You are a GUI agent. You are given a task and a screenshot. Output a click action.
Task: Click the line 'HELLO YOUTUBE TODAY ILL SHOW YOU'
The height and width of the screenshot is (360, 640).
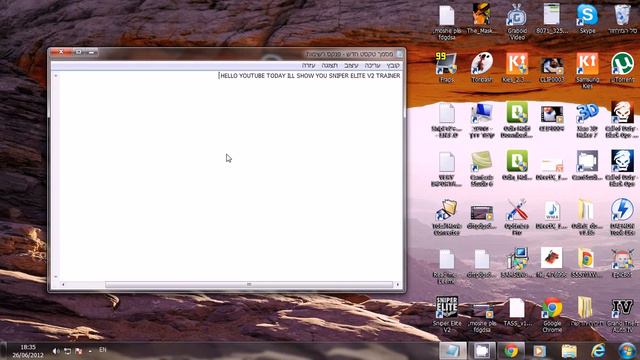point(273,76)
